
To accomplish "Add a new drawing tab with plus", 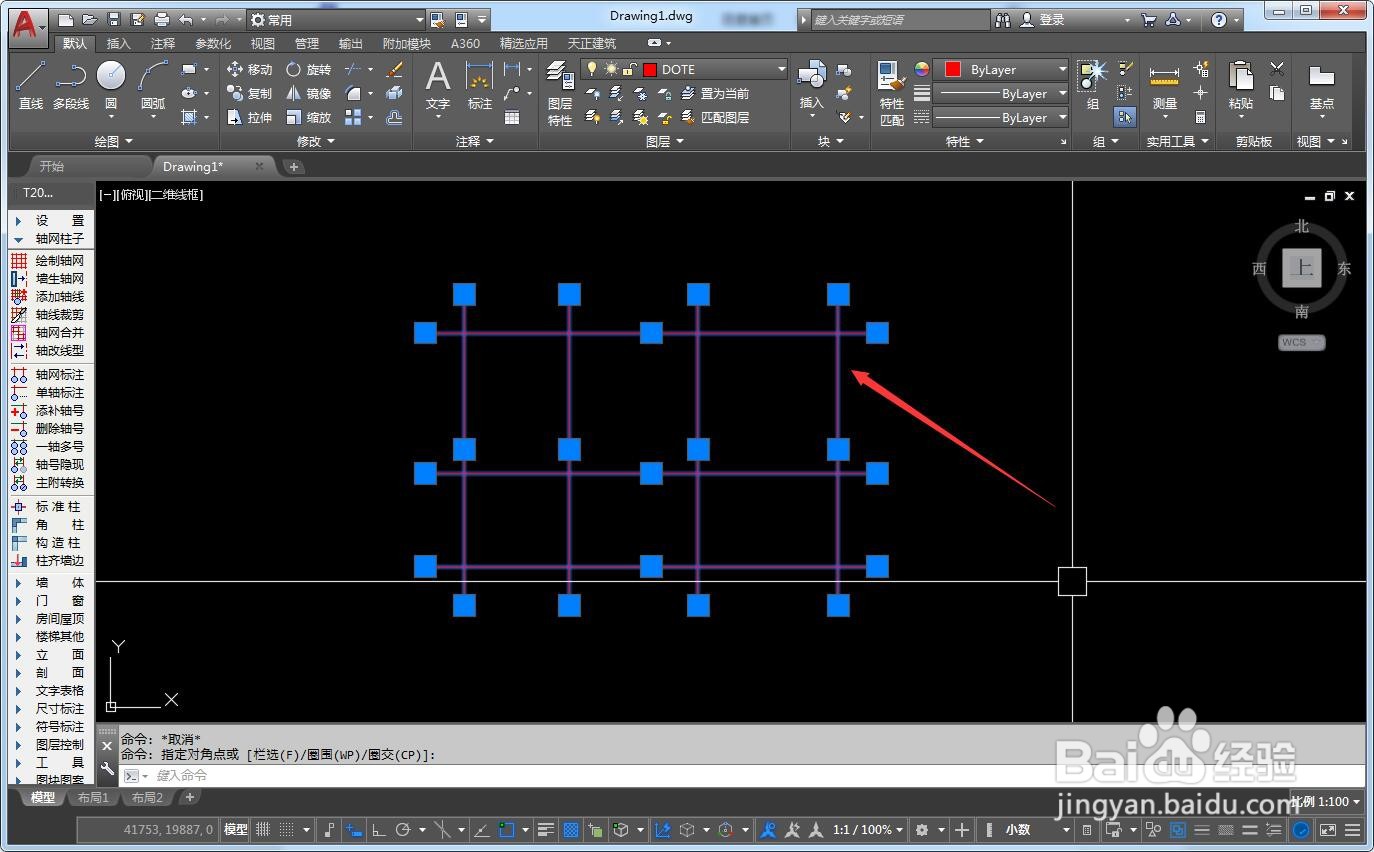I will click(x=294, y=167).
